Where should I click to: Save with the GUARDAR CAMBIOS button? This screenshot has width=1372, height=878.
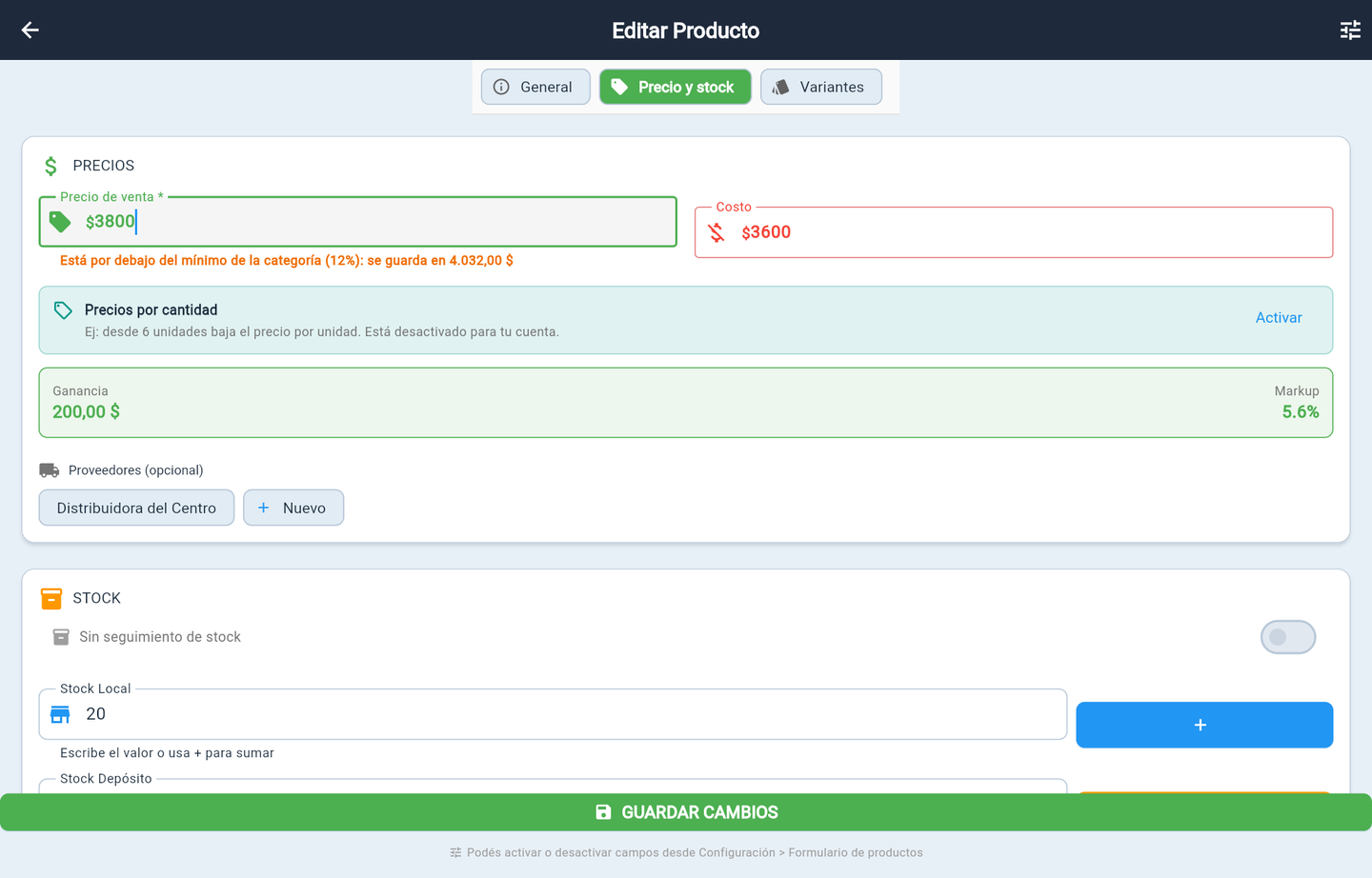click(686, 812)
